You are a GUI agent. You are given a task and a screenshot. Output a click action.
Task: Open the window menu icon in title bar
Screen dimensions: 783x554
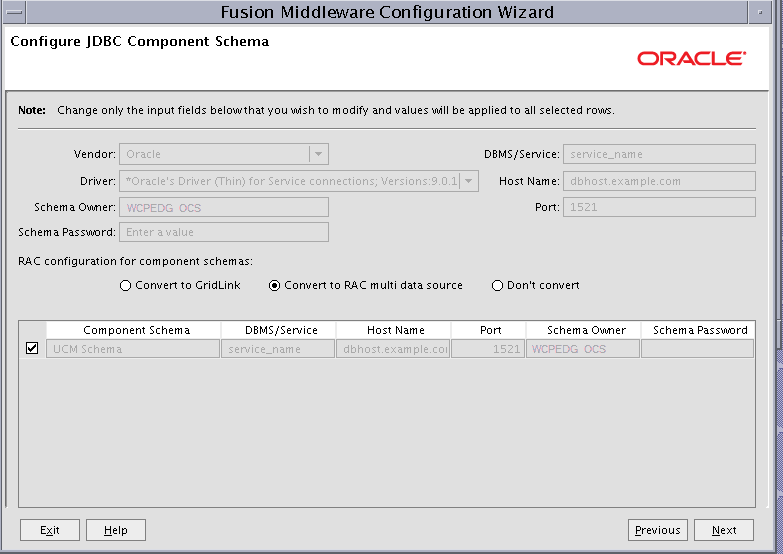(15, 12)
